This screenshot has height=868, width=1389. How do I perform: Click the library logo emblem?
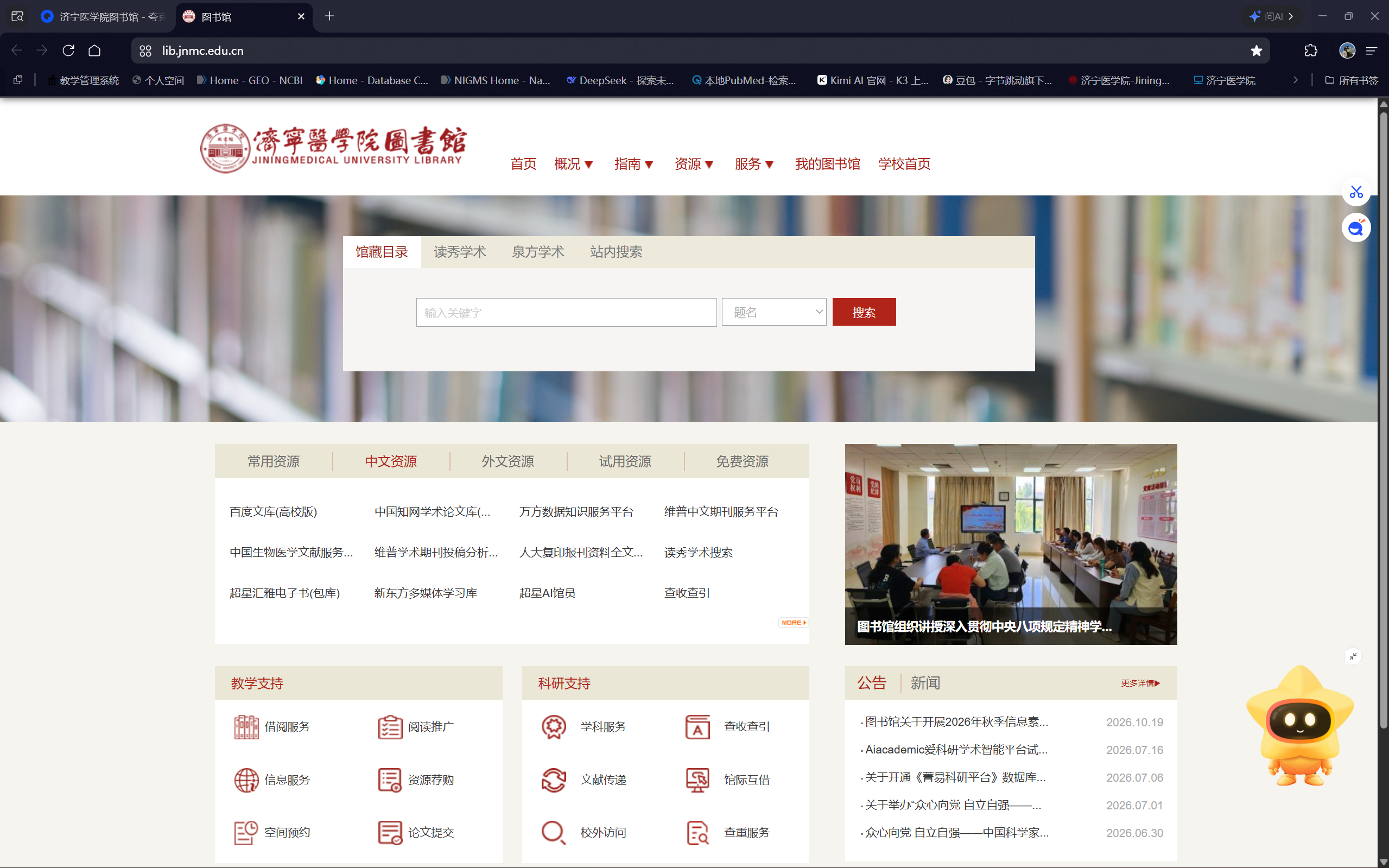[225, 148]
